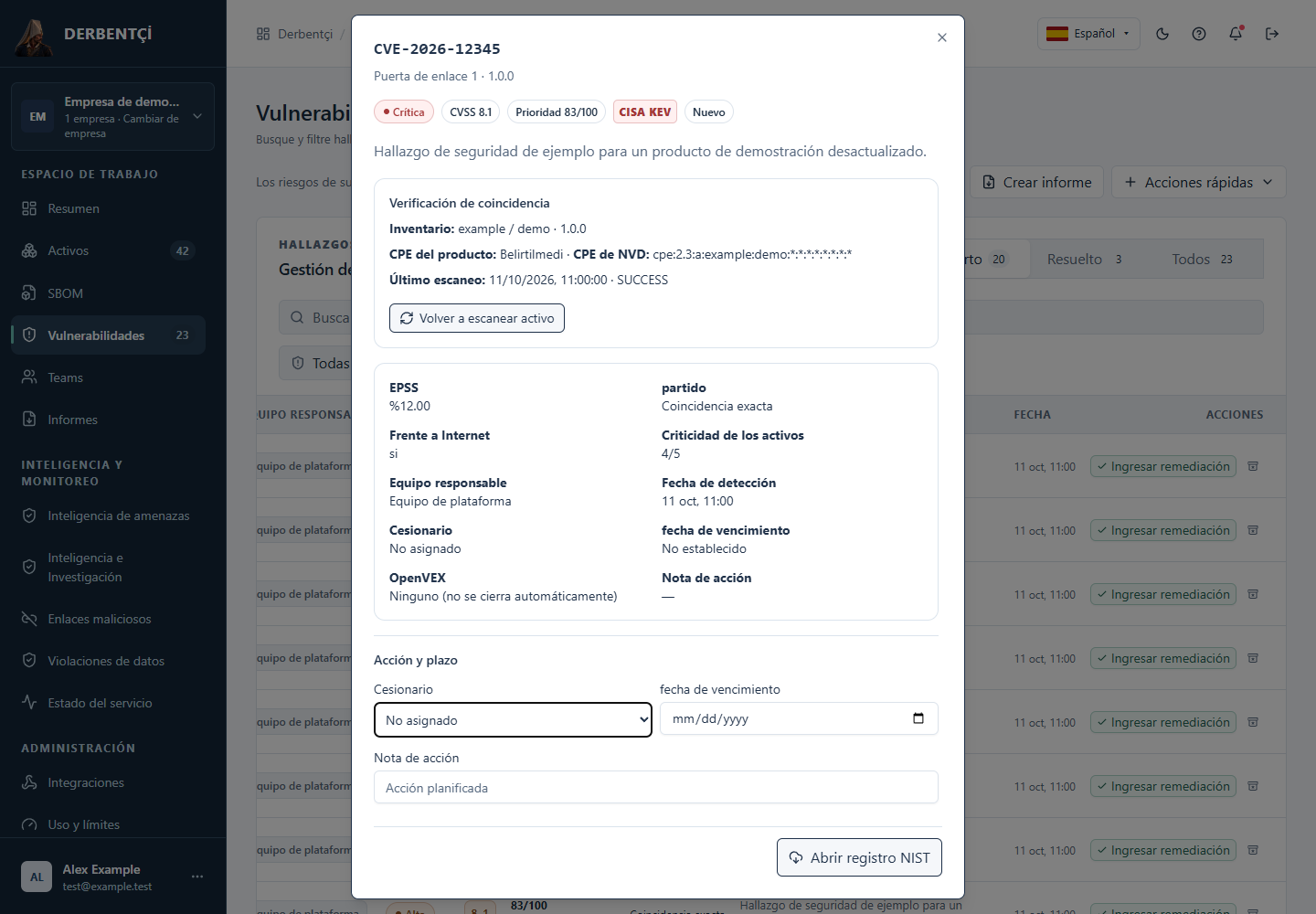
Task: Open the Cesionario dropdown
Action: (513, 719)
